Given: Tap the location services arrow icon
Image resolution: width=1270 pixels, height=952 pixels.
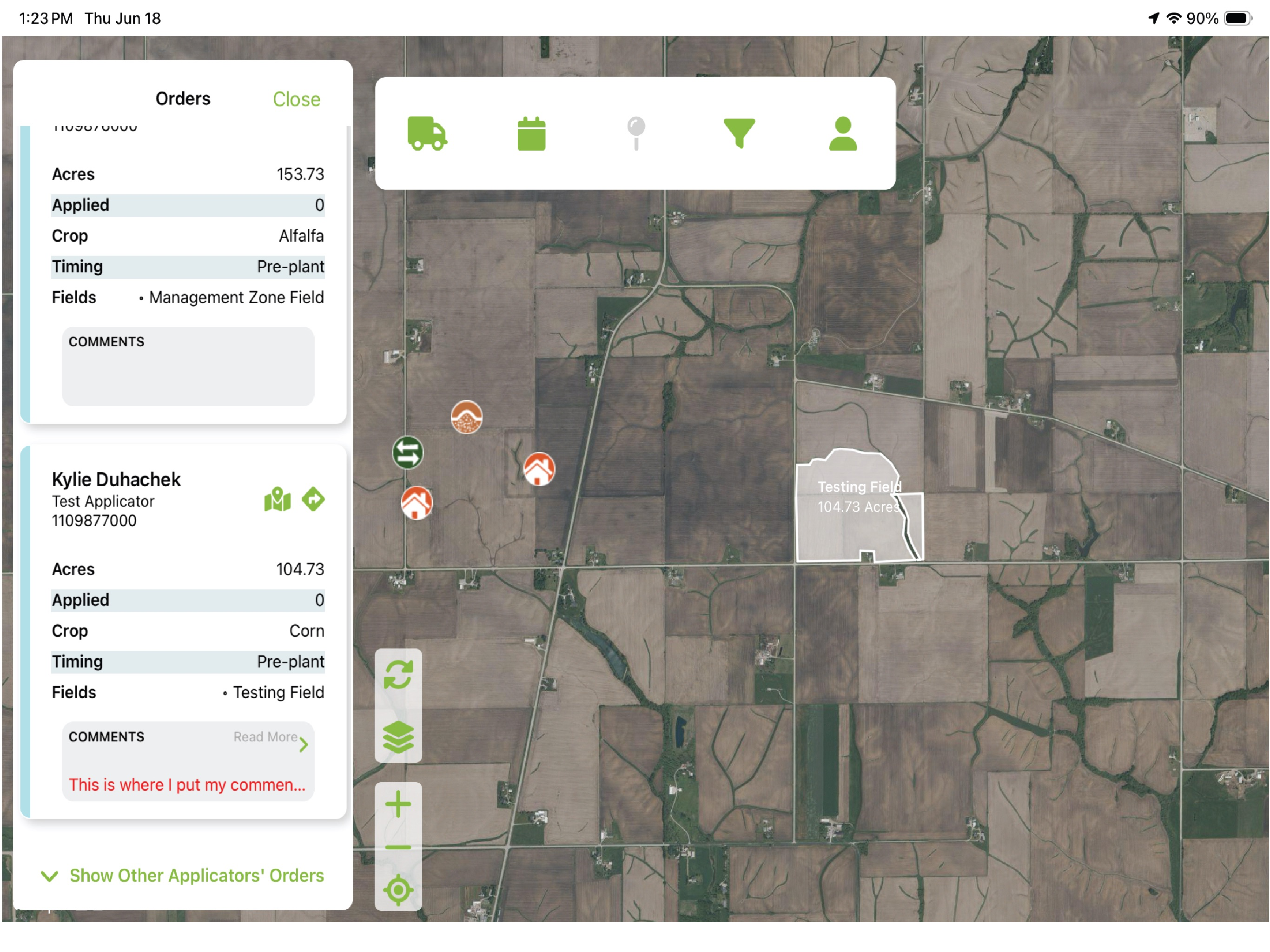Looking at the screenshot, I should 1153,18.
